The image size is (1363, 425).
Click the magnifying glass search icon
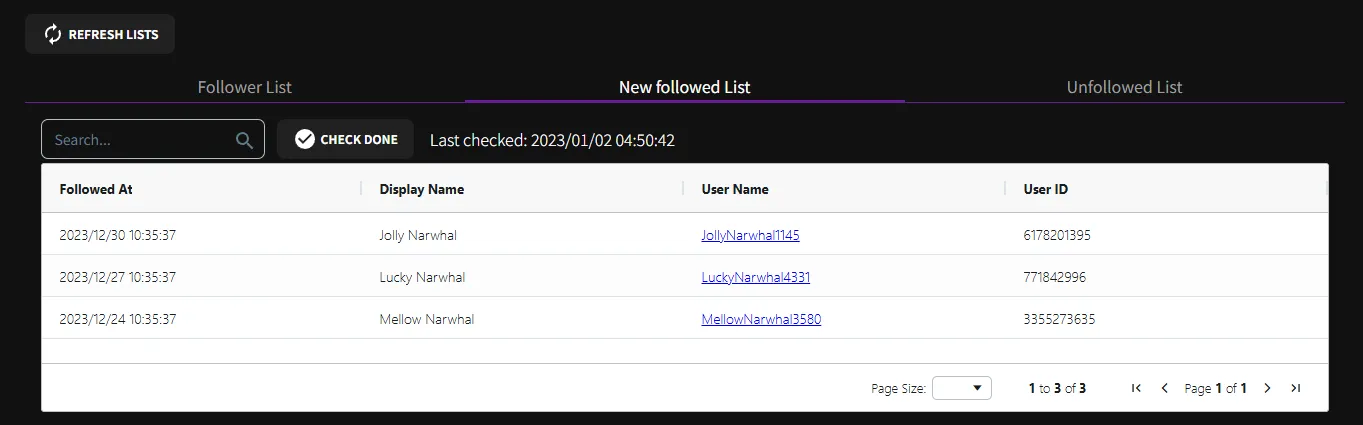click(x=244, y=140)
